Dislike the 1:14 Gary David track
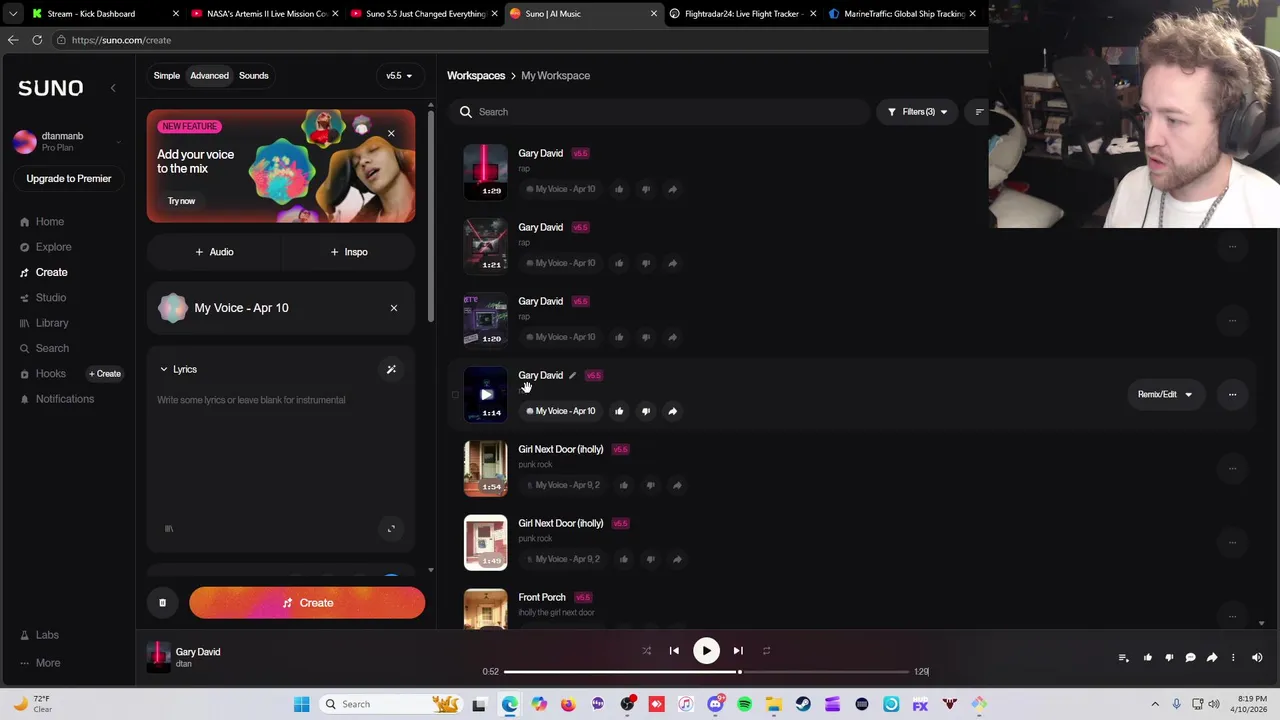This screenshot has width=1280, height=720. click(x=646, y=412)
